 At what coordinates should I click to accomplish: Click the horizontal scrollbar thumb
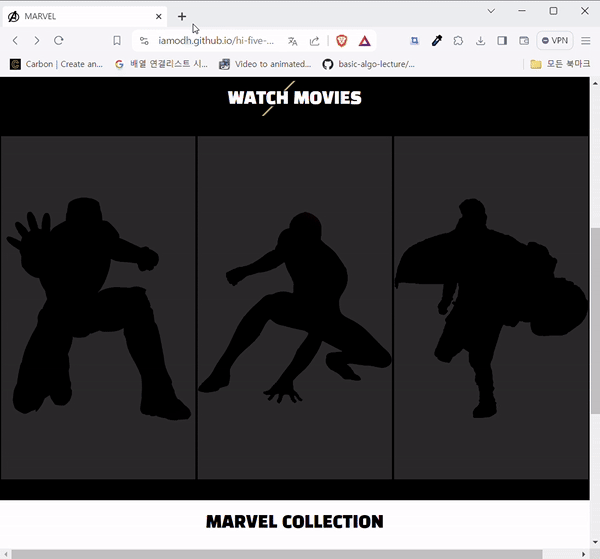point(277,554)
